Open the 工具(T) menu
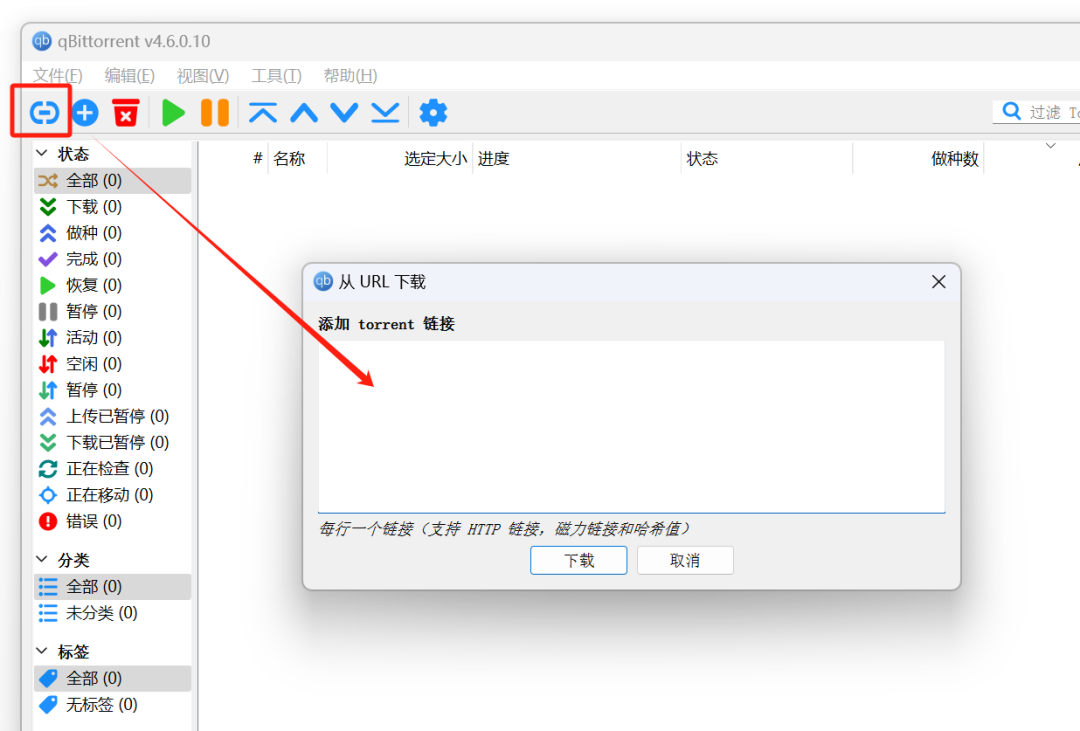Image resolution: width=1080 pixels, height=731 pixels. 276,75
